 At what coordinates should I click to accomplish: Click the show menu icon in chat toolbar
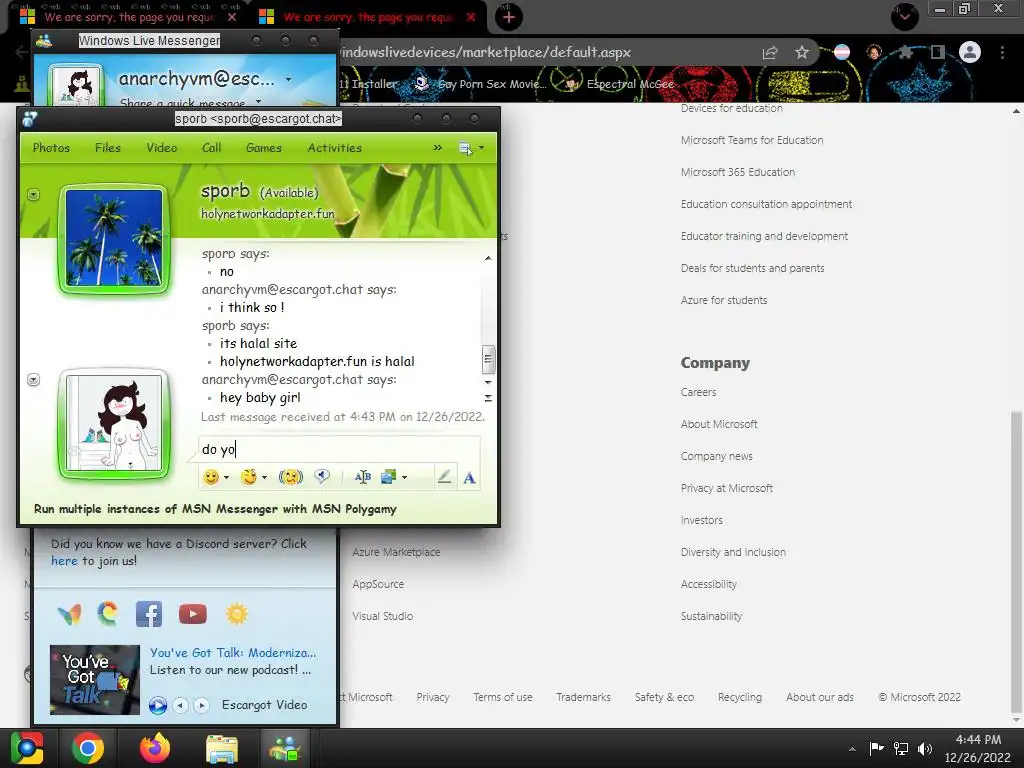pos(465,148)
